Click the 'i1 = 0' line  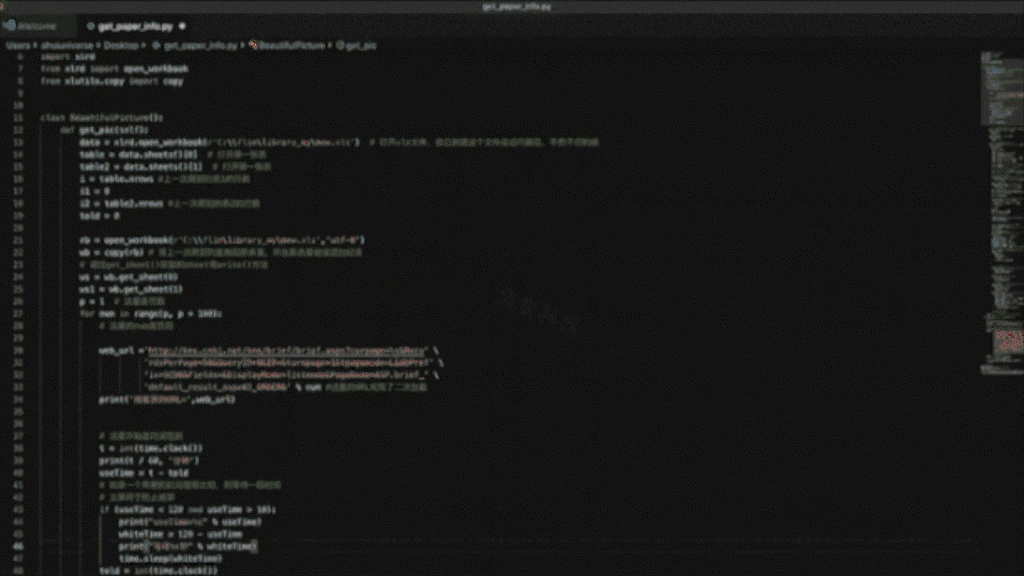pos(95,191)
